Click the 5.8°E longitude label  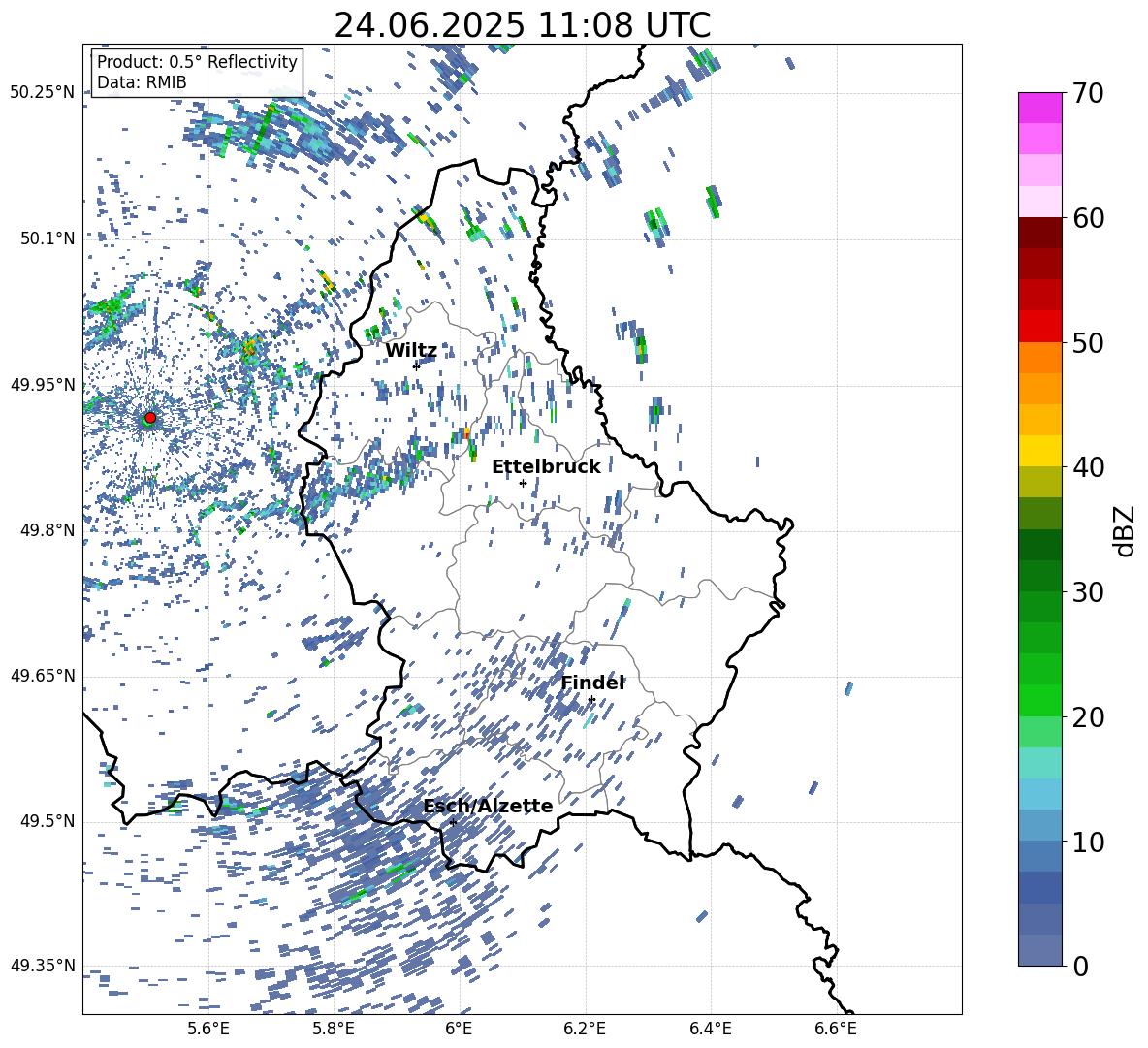click(x=334, y=1029)
